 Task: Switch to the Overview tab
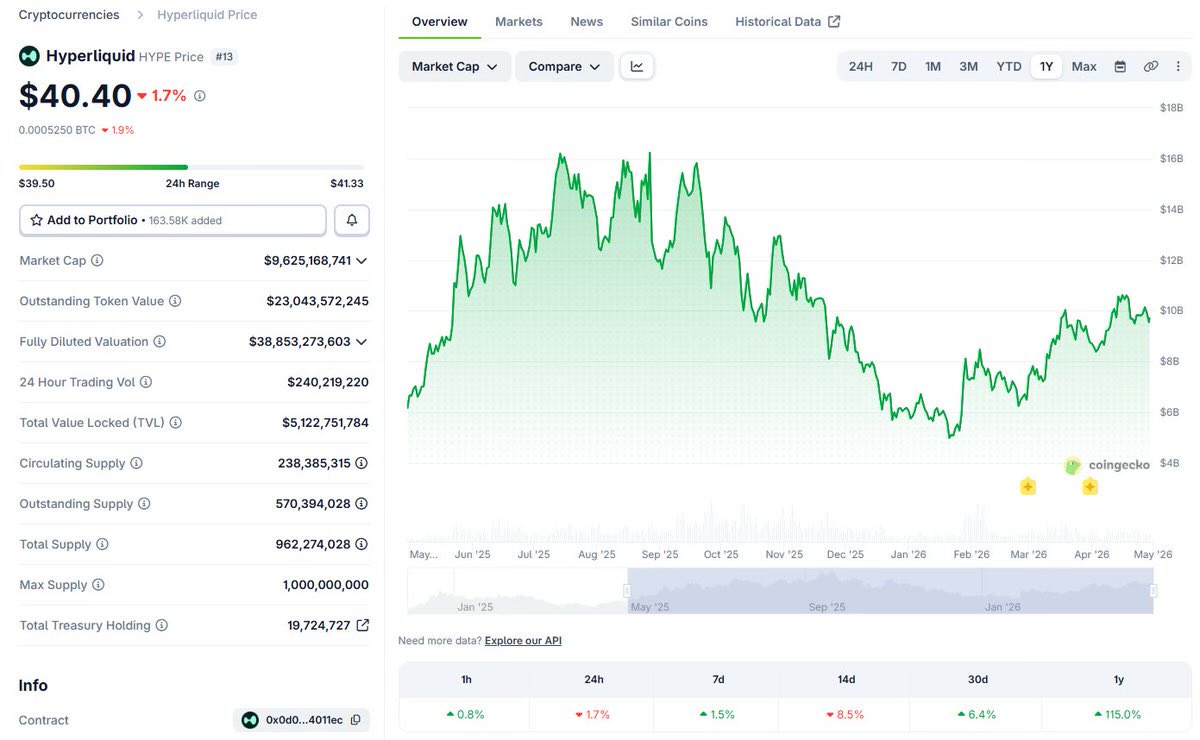click(x=440, y=21)
